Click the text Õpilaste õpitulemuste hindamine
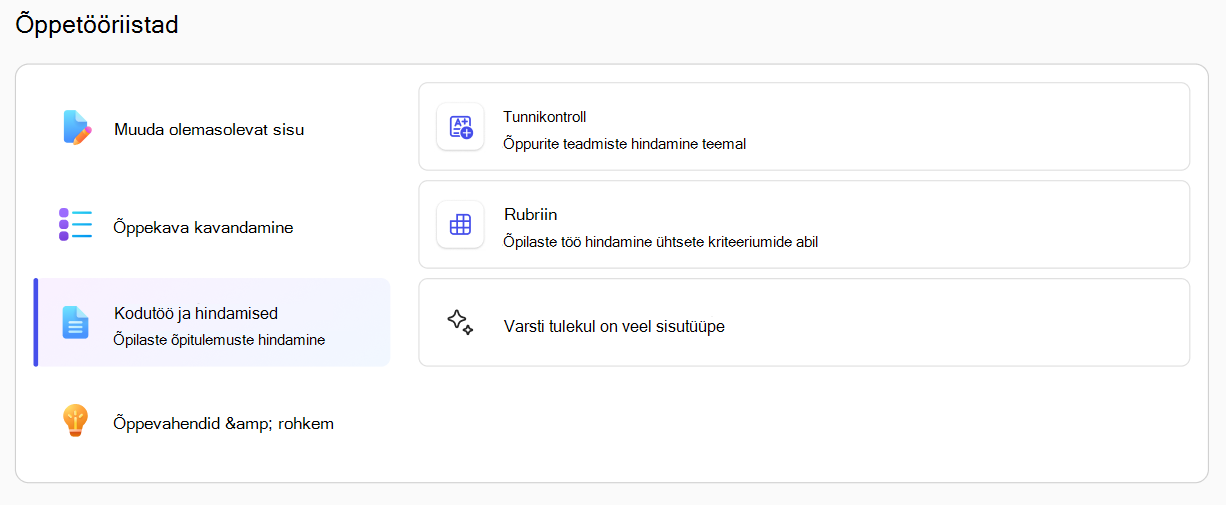The width and height of the screenshot is (1226, 505). (x=219, y=340)
